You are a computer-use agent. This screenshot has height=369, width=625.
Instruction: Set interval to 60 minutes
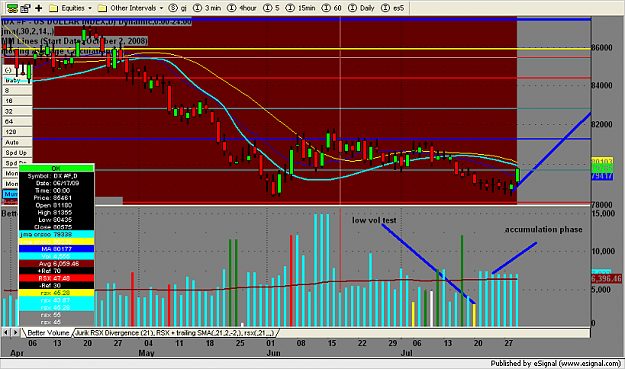pyautogui.click(x=331, y=8)
